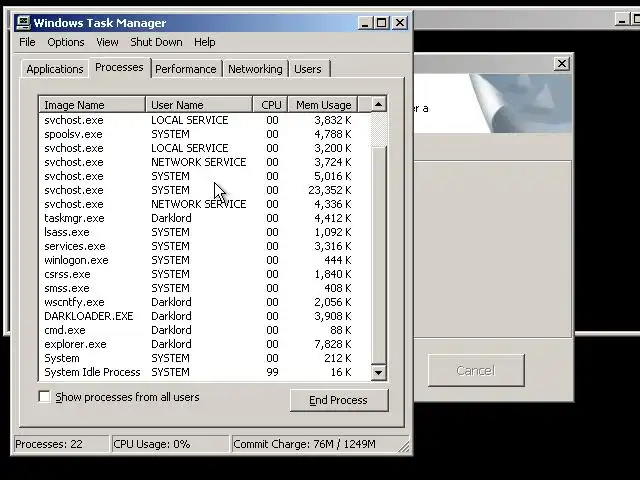Image resolution: width=640 pixels, height=480 pixels.
Task: Select svchost.exe using 3,200 K
Action: point(205,148)
